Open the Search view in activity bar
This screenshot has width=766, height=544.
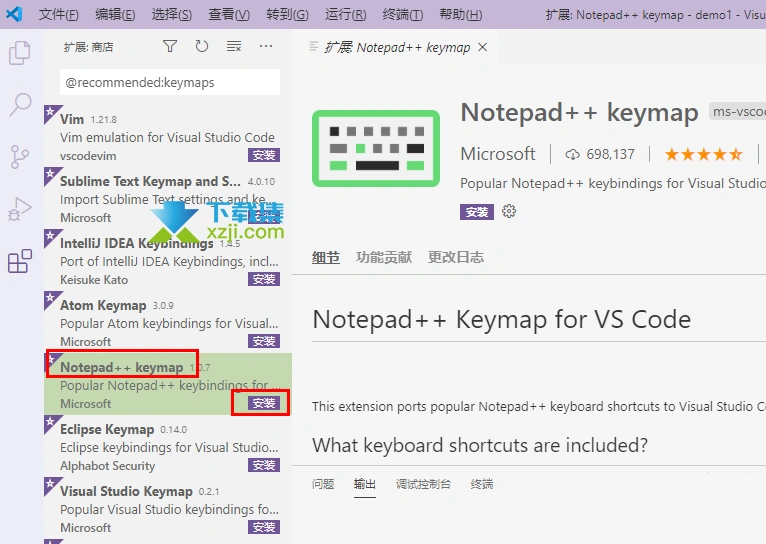(x=20, y=105)
